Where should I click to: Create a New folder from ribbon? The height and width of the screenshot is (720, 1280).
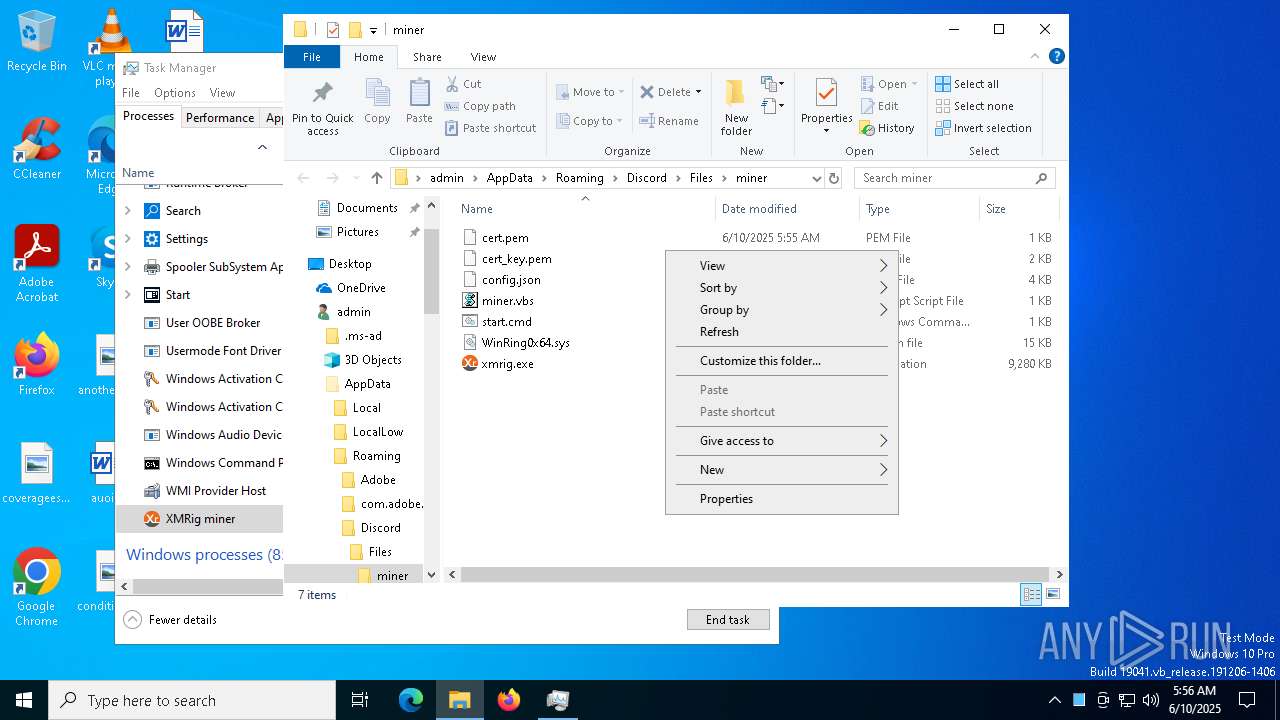[736, 107]
